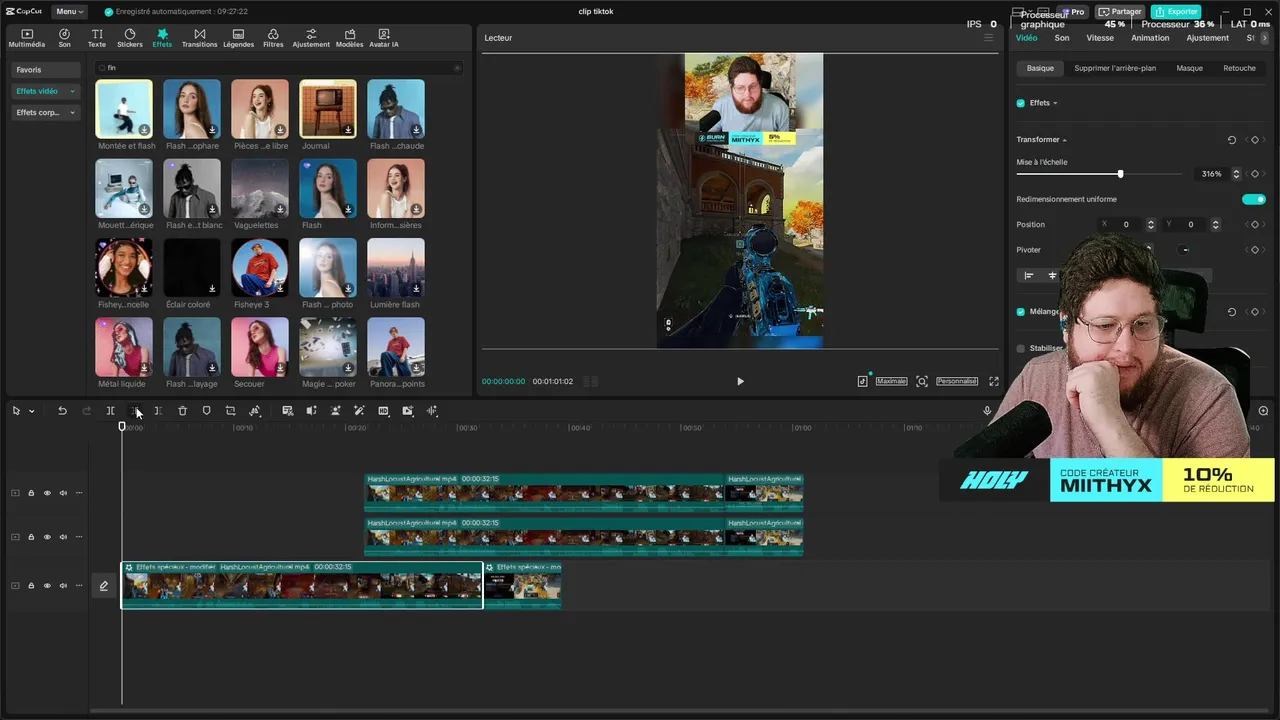This screenshot has width=1280, height=720.
Task: Click the Favoris button
Action: pos(46,70)
